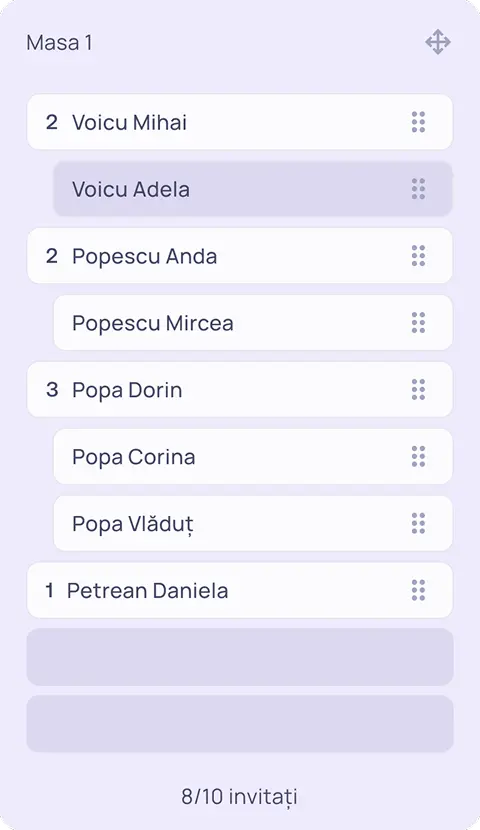Viewport: 480px width, 830px height.
Task: Select the Petrean Daniela guest entry
Action: (240, 590)
